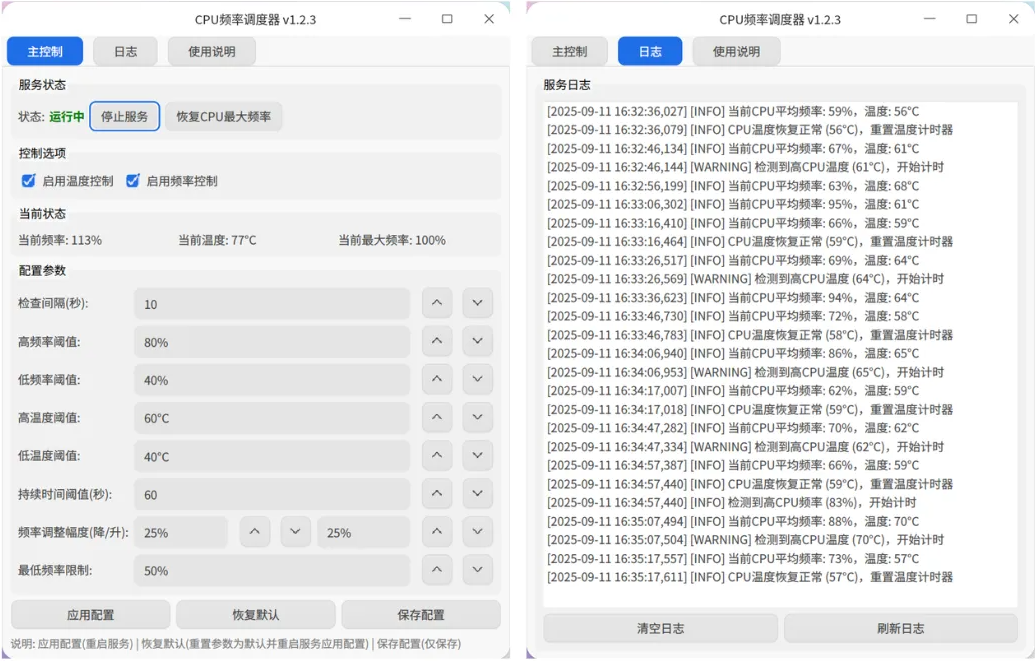Lower 持续时间阈值(秒) via down arrow
1035x661 pixels.
point(477,494)
